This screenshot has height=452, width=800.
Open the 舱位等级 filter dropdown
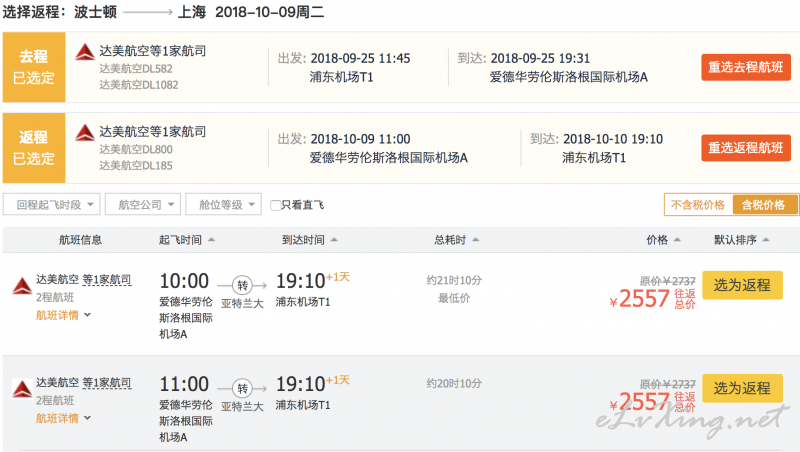223,205
